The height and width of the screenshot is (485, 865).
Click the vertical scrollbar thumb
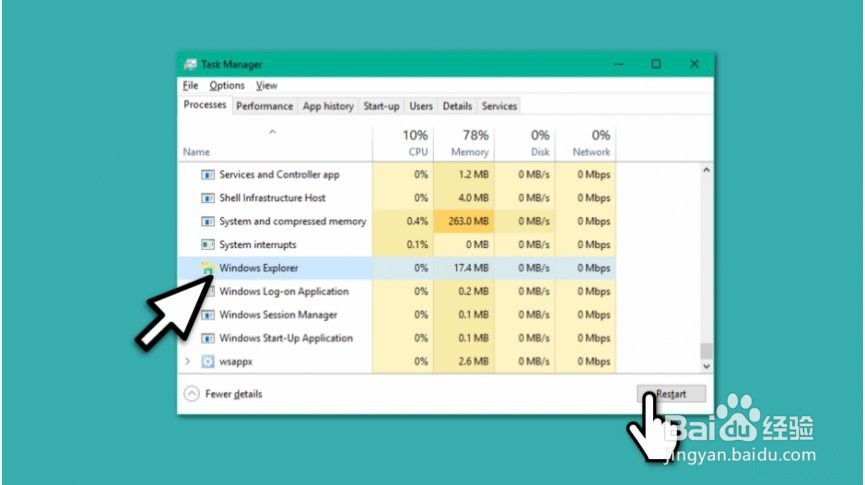pyautogui.click(x=706, y=350)
